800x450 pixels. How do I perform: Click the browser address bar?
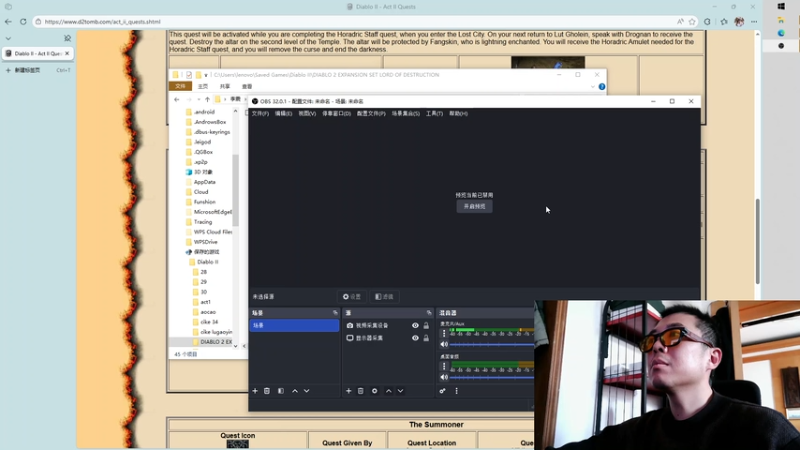pos(357,21)
